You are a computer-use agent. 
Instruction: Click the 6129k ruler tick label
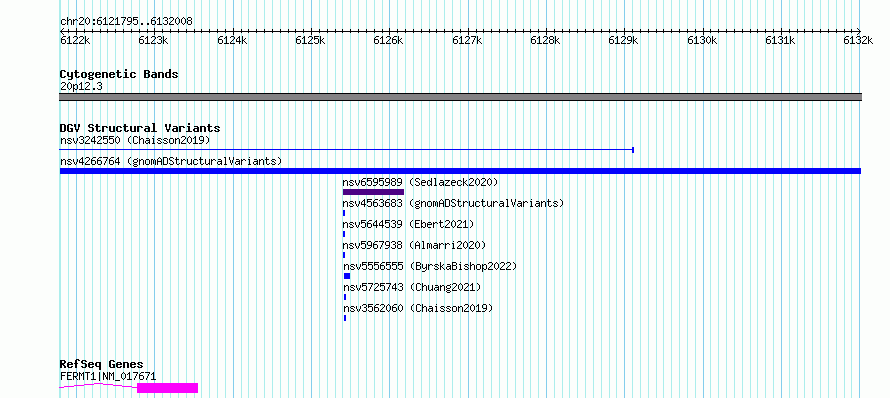[x=623, y=40]
